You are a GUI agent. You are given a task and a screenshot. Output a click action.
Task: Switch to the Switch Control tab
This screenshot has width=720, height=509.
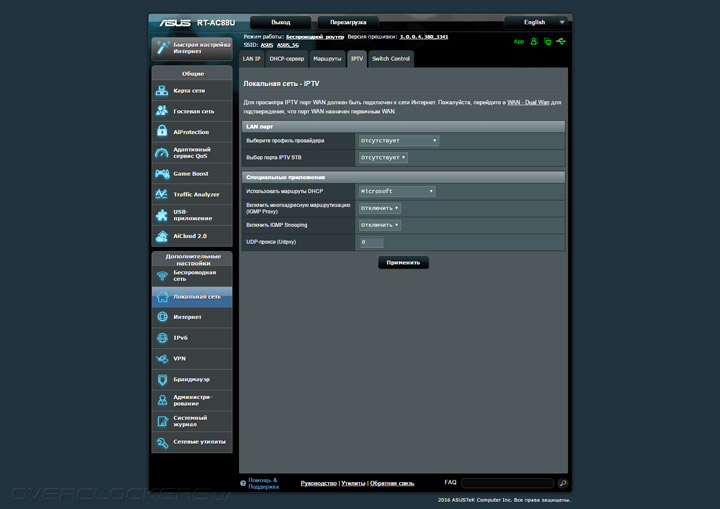[391, 59]
